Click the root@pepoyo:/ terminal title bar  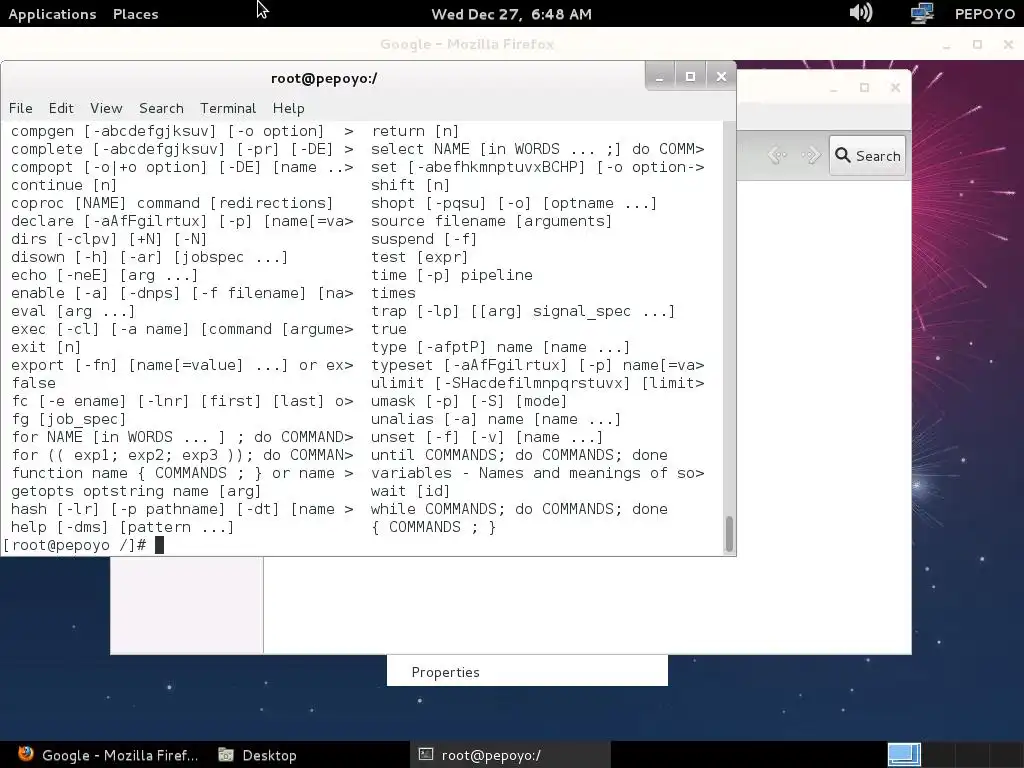pyautogui.click(x=324, y=78)
